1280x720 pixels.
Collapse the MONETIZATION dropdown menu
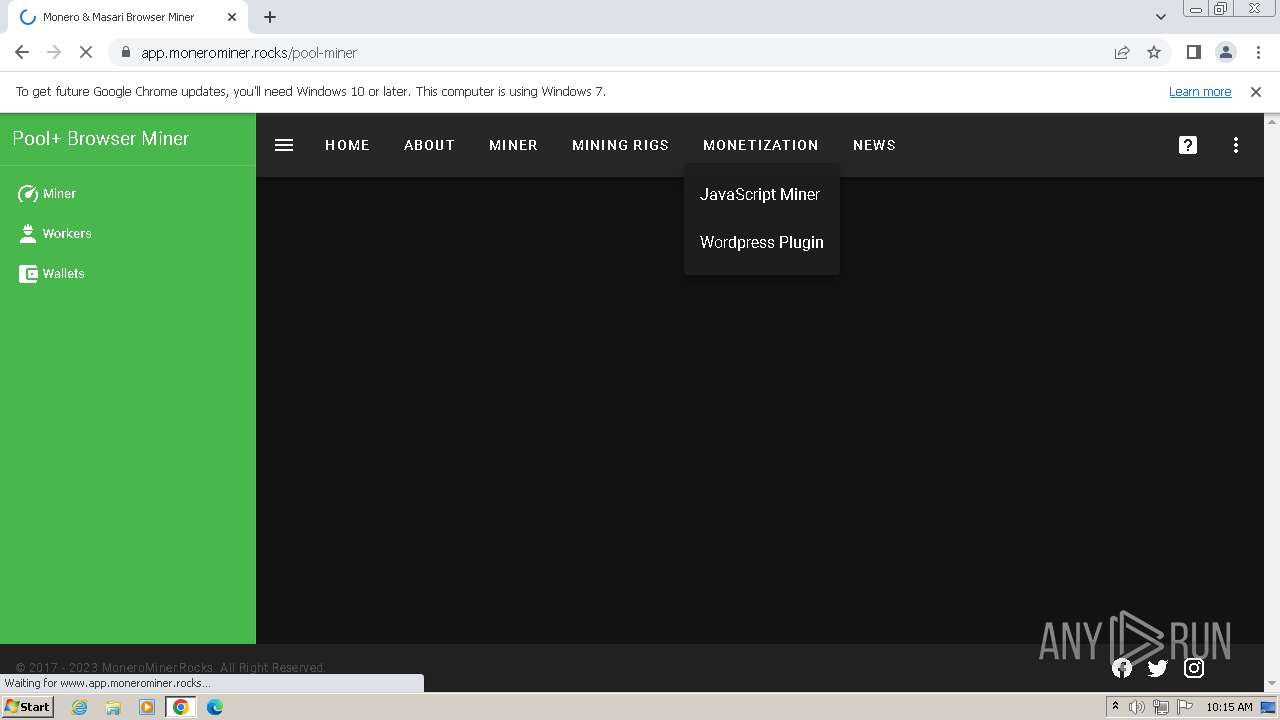(x=761, y=145)
